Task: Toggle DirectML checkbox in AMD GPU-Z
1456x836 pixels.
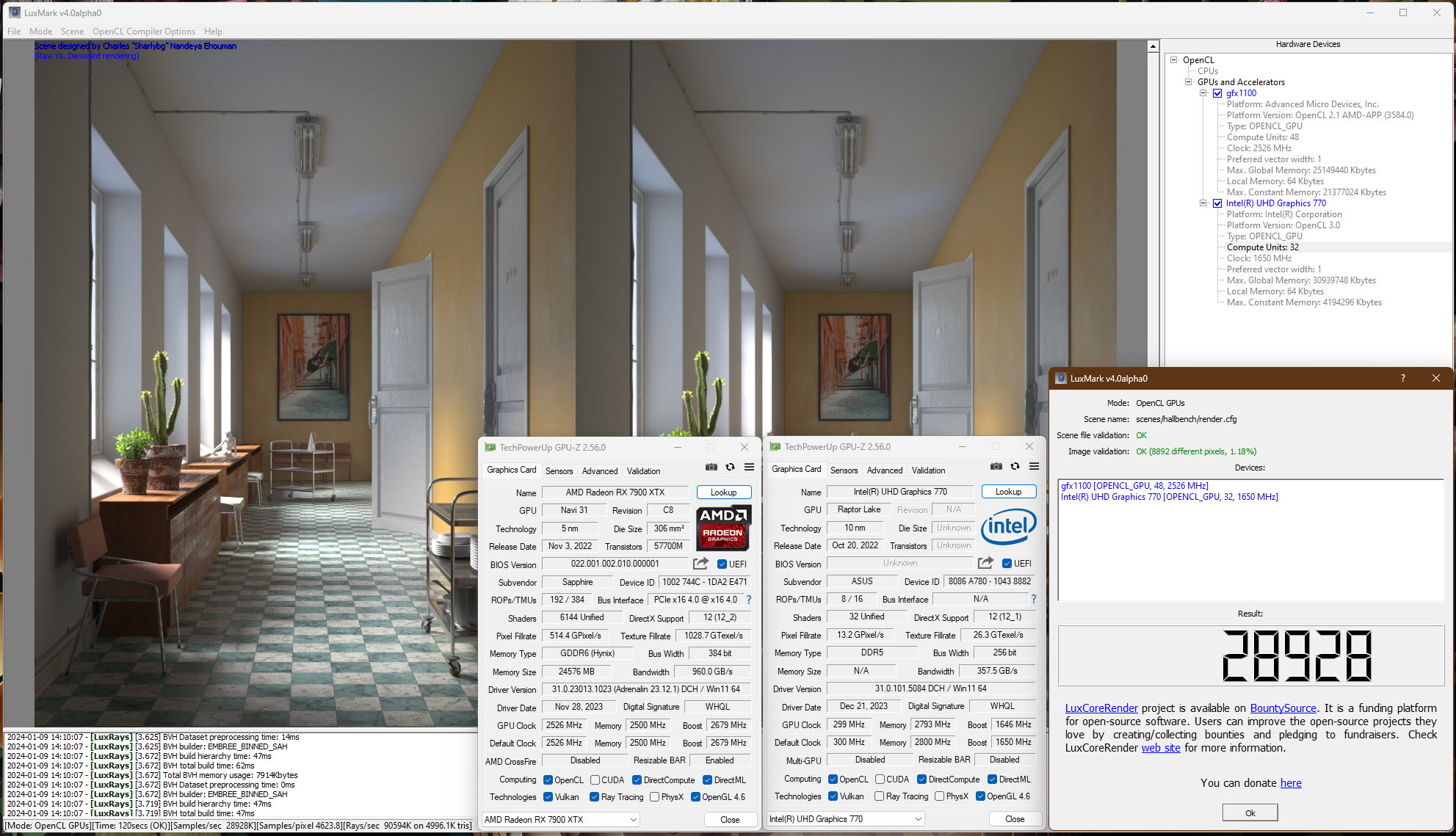Action: [x=707, y=779]
